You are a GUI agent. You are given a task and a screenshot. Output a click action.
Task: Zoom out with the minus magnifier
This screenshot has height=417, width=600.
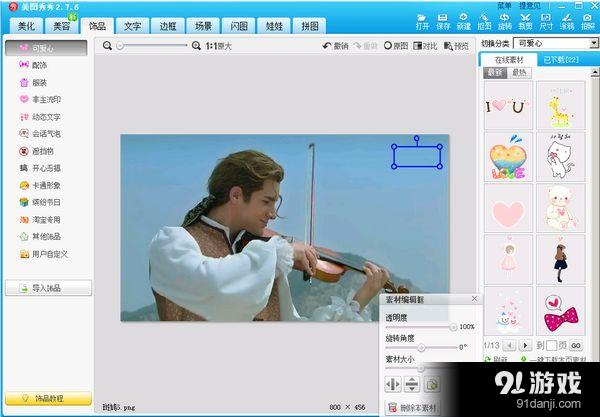pos(108,46)
